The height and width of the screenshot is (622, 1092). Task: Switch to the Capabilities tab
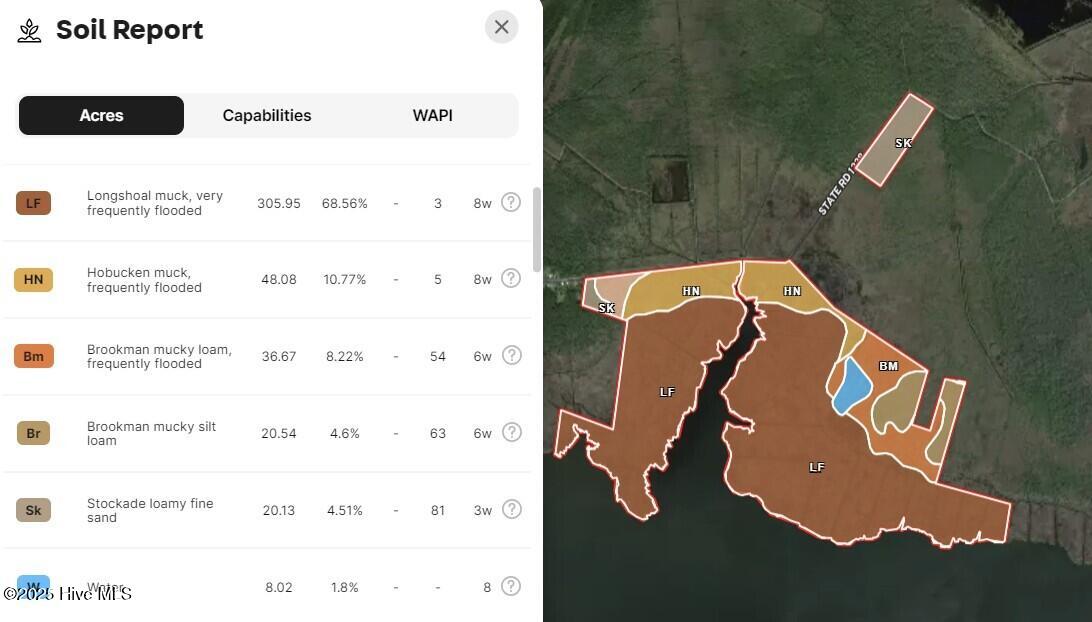point(267,116)
